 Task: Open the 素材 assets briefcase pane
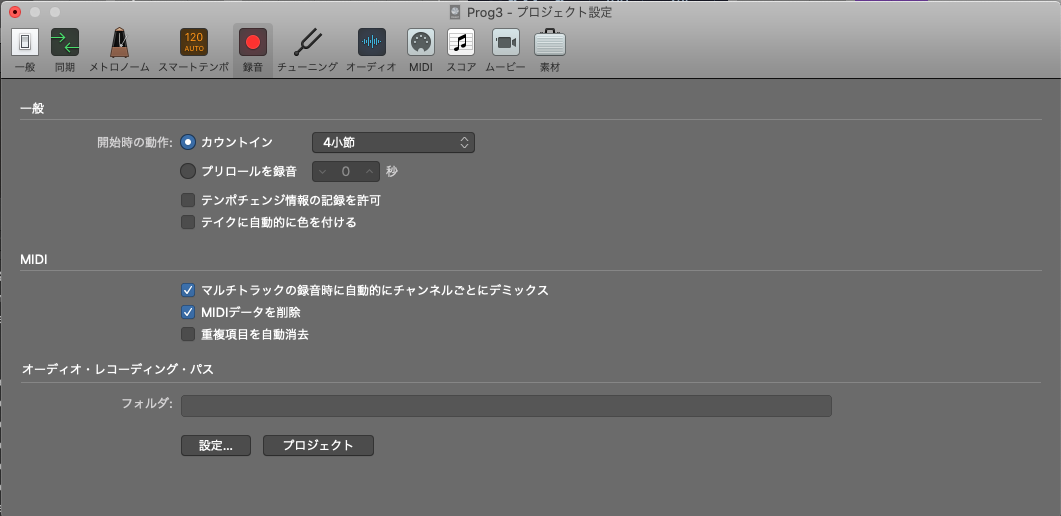click(549, 50)
